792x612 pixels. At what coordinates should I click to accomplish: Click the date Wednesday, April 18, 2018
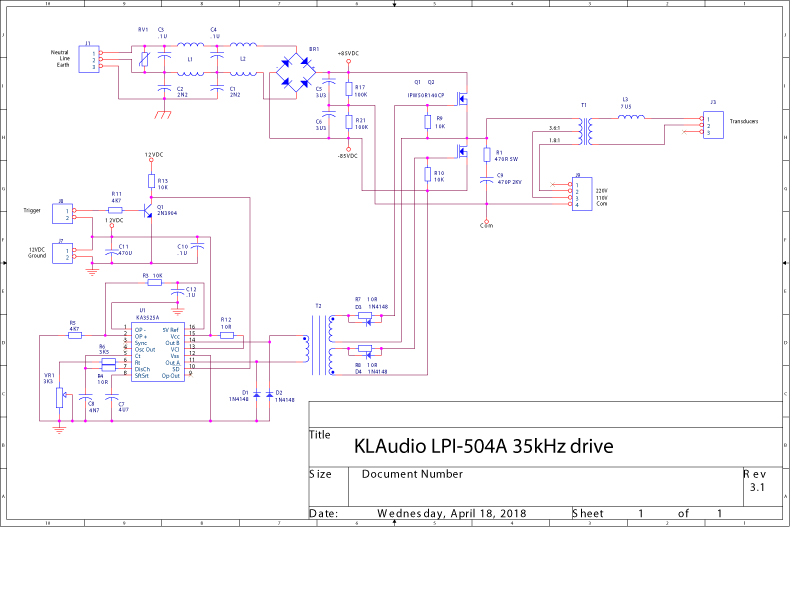point(452,514)
